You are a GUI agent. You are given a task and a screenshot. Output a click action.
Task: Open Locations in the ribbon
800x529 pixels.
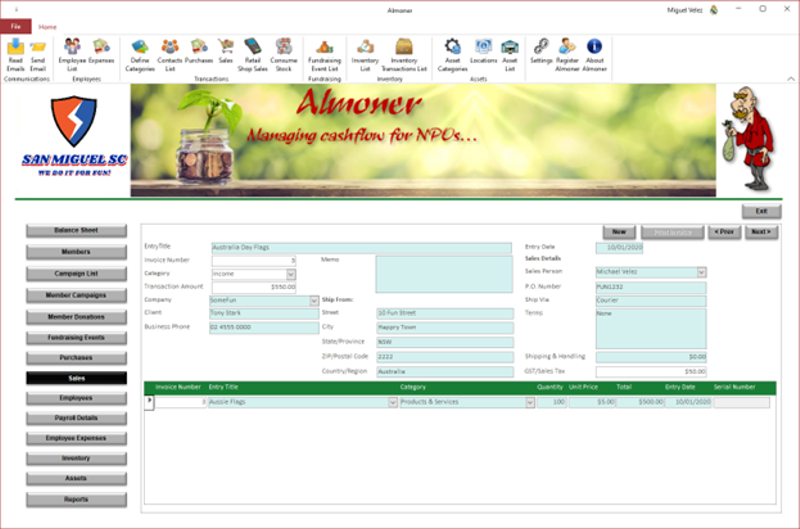click(483, 51)
